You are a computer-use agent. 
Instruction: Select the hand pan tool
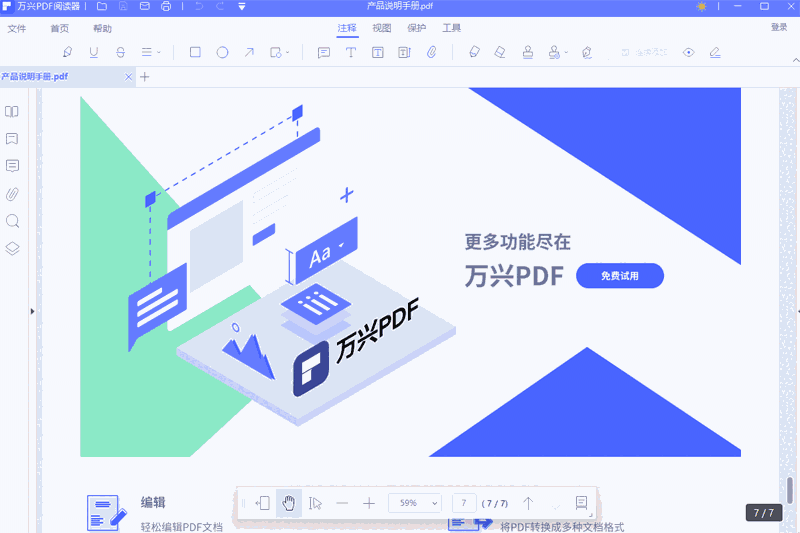(x=289, y=503)
